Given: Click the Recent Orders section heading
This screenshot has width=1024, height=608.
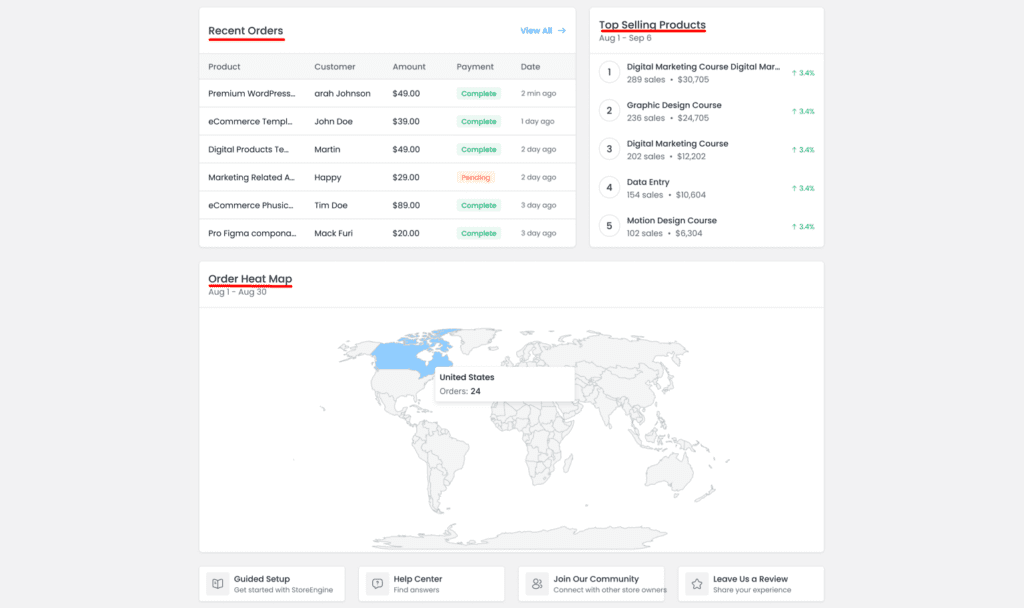Looking at the screenshot, I should [x=245, y=31].
